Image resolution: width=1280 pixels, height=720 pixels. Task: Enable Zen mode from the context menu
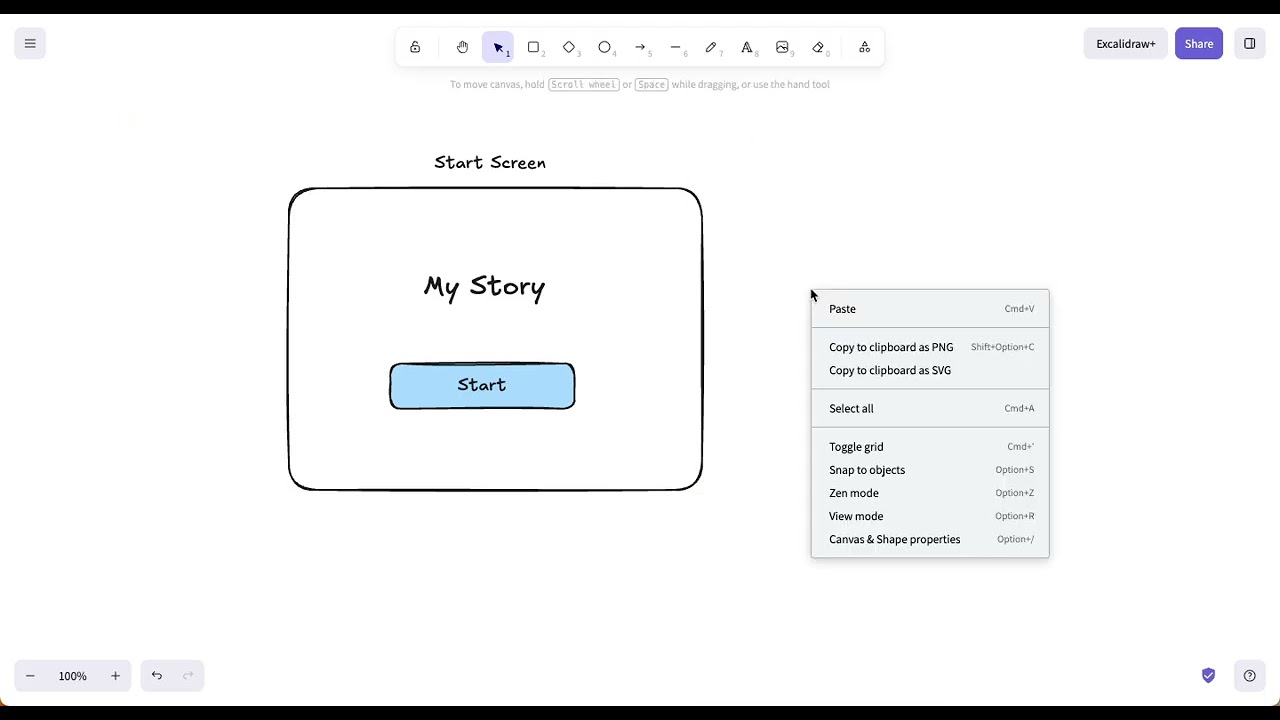(930, 493)
